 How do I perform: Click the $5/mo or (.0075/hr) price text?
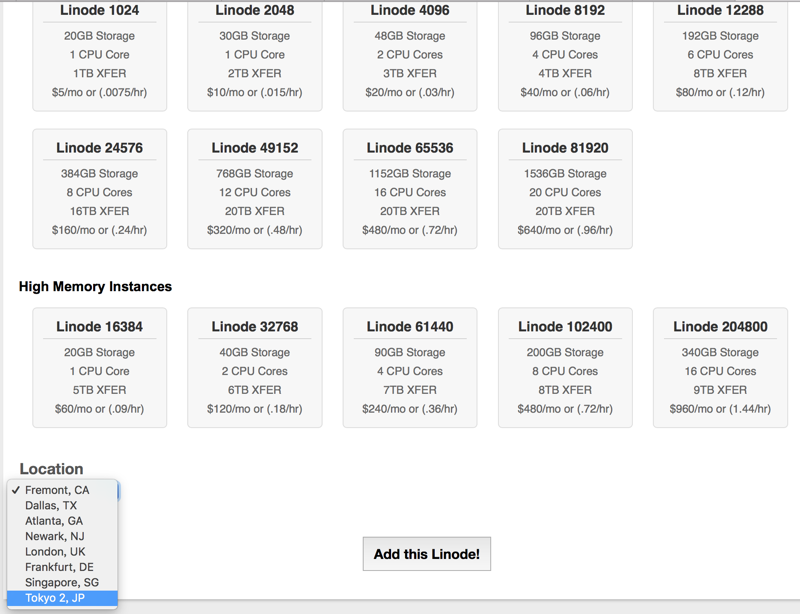[99, 92]
